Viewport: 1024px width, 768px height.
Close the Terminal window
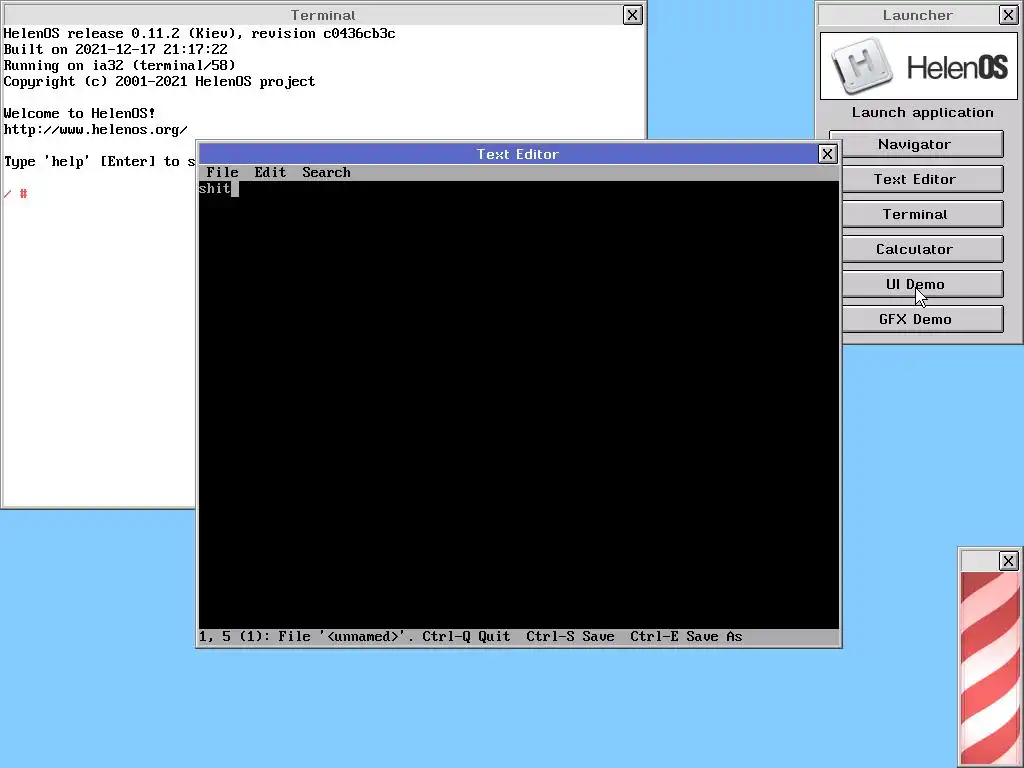pos(632,15)
